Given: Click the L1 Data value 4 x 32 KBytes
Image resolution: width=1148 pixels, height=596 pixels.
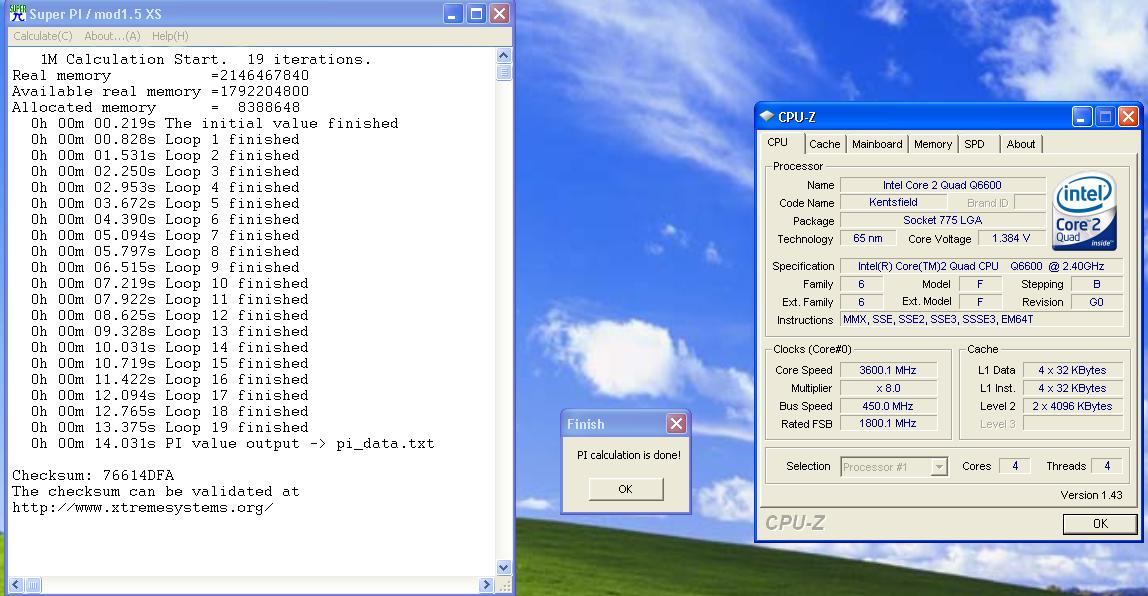Looking at the screenshot, I should (1073, 370).
